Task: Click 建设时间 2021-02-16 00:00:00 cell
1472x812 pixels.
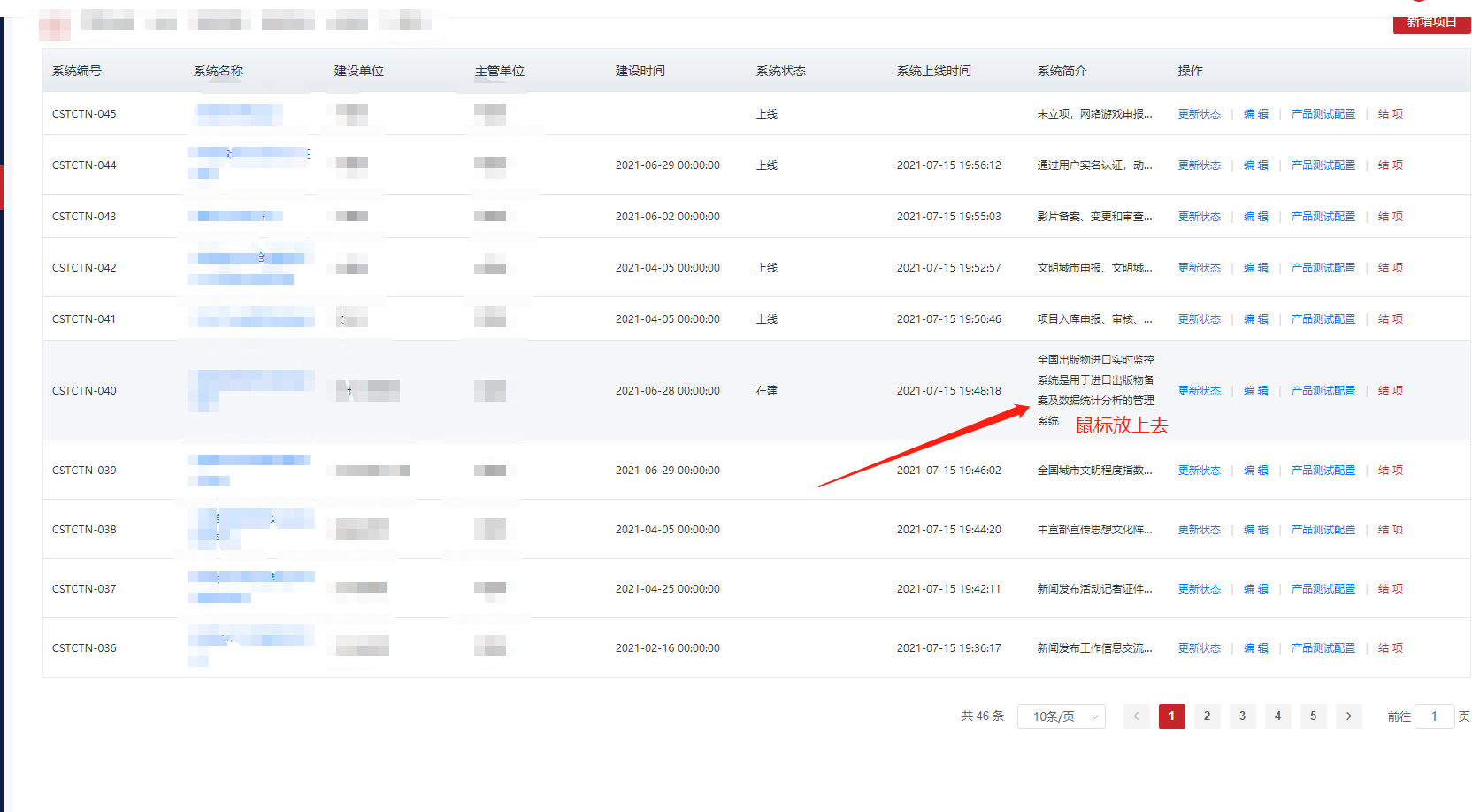Action: 667,648
